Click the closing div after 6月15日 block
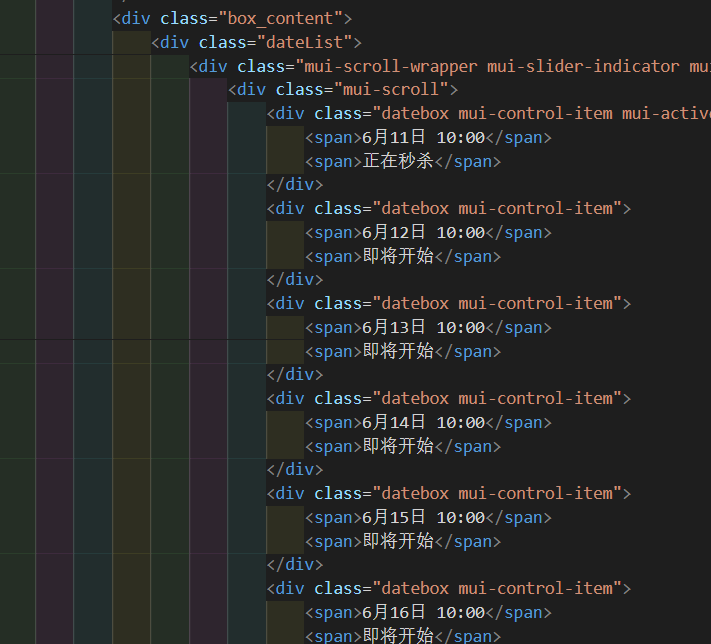Viewport: 711px width, 644px height. coord(295,565)
